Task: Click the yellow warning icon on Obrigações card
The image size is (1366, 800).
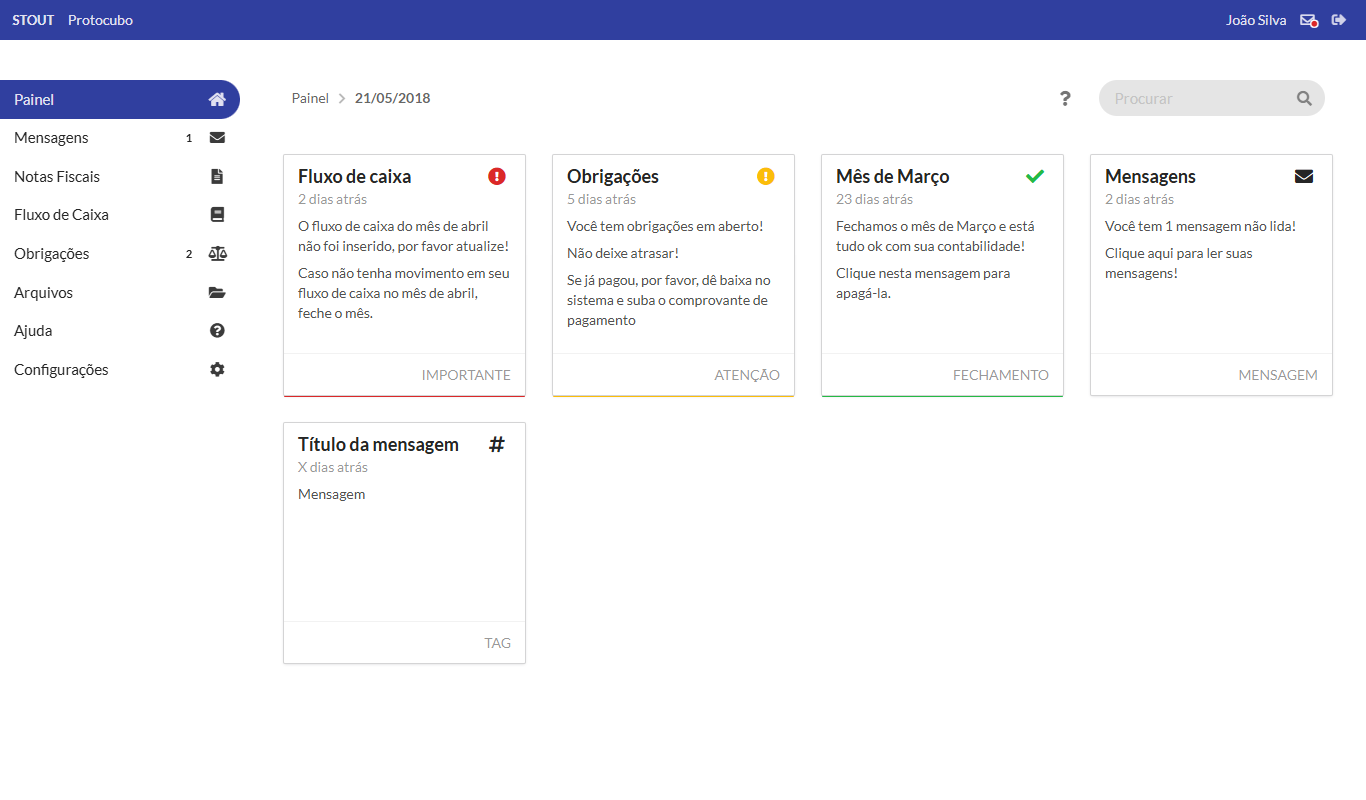Action: click(766, 176)
